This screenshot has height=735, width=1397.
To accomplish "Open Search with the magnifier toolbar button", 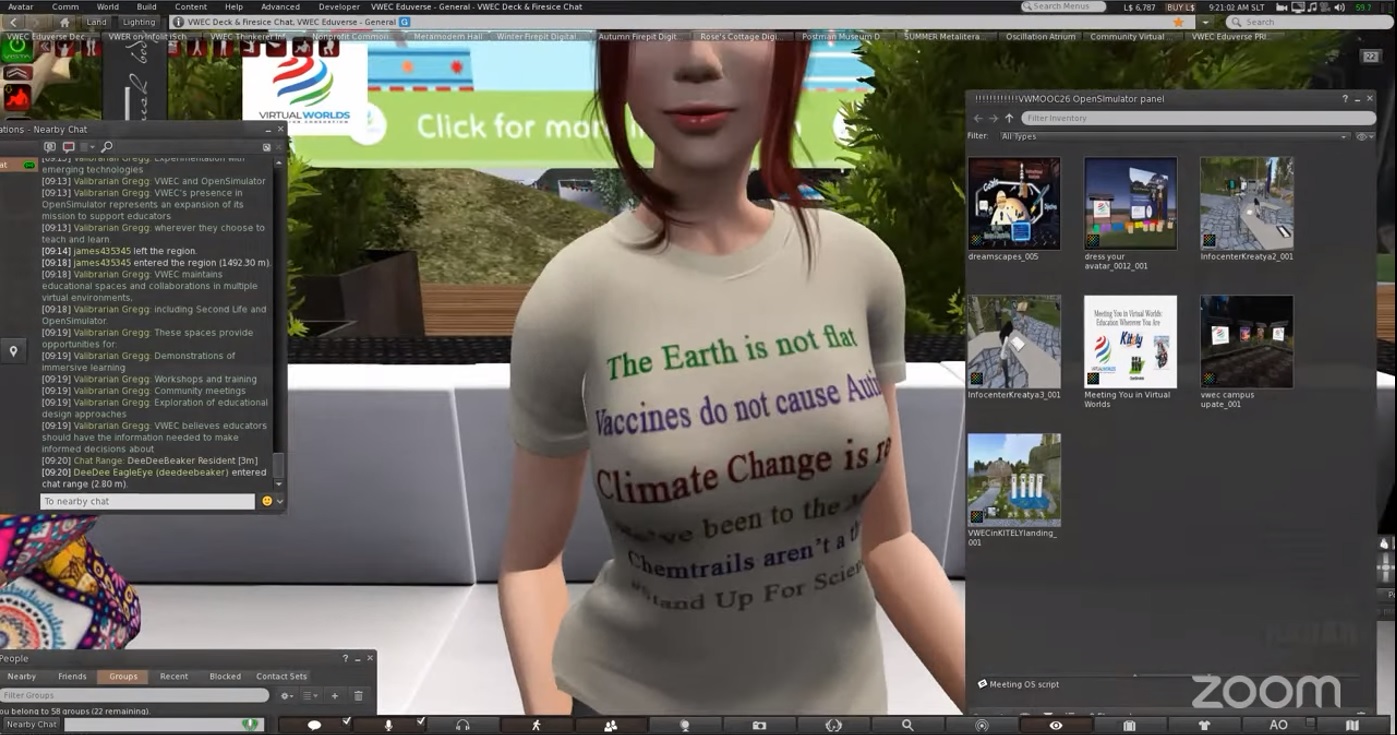I will point(907,725).
